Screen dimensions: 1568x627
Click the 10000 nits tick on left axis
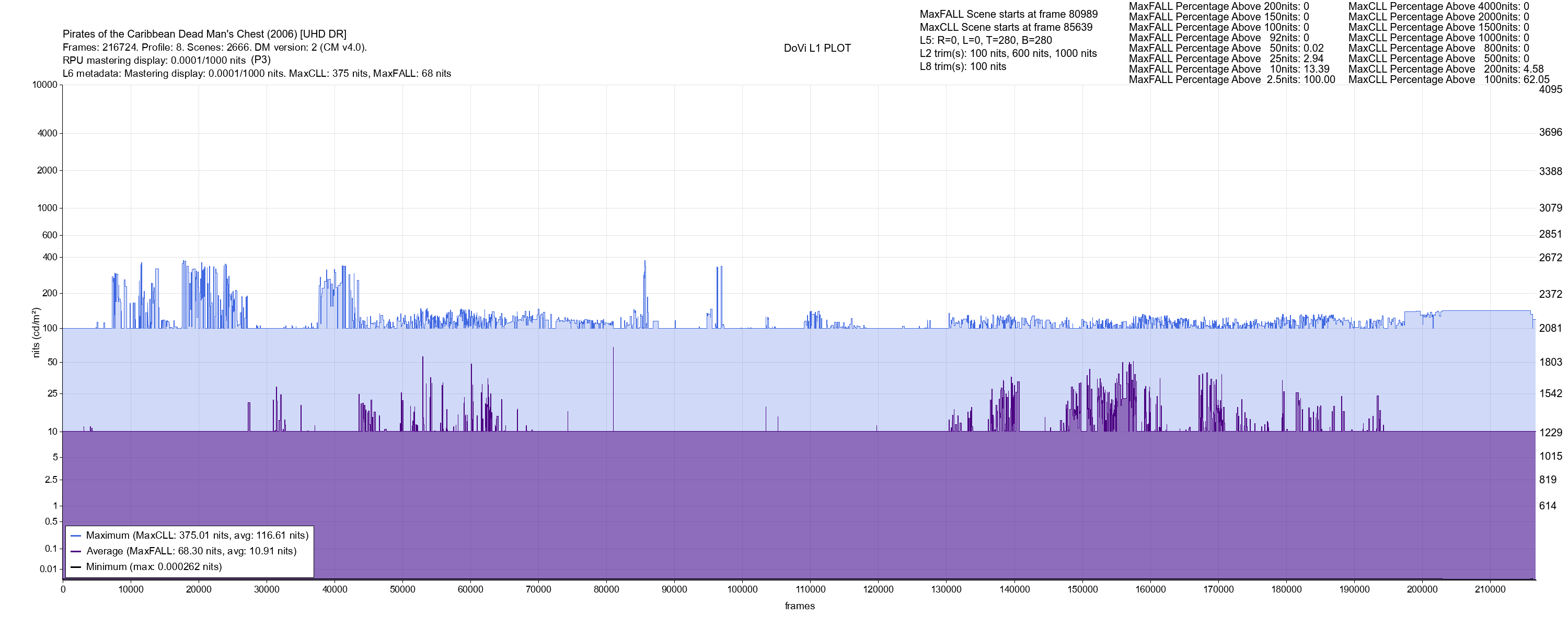pyautogui.click(x=44, y=85)
